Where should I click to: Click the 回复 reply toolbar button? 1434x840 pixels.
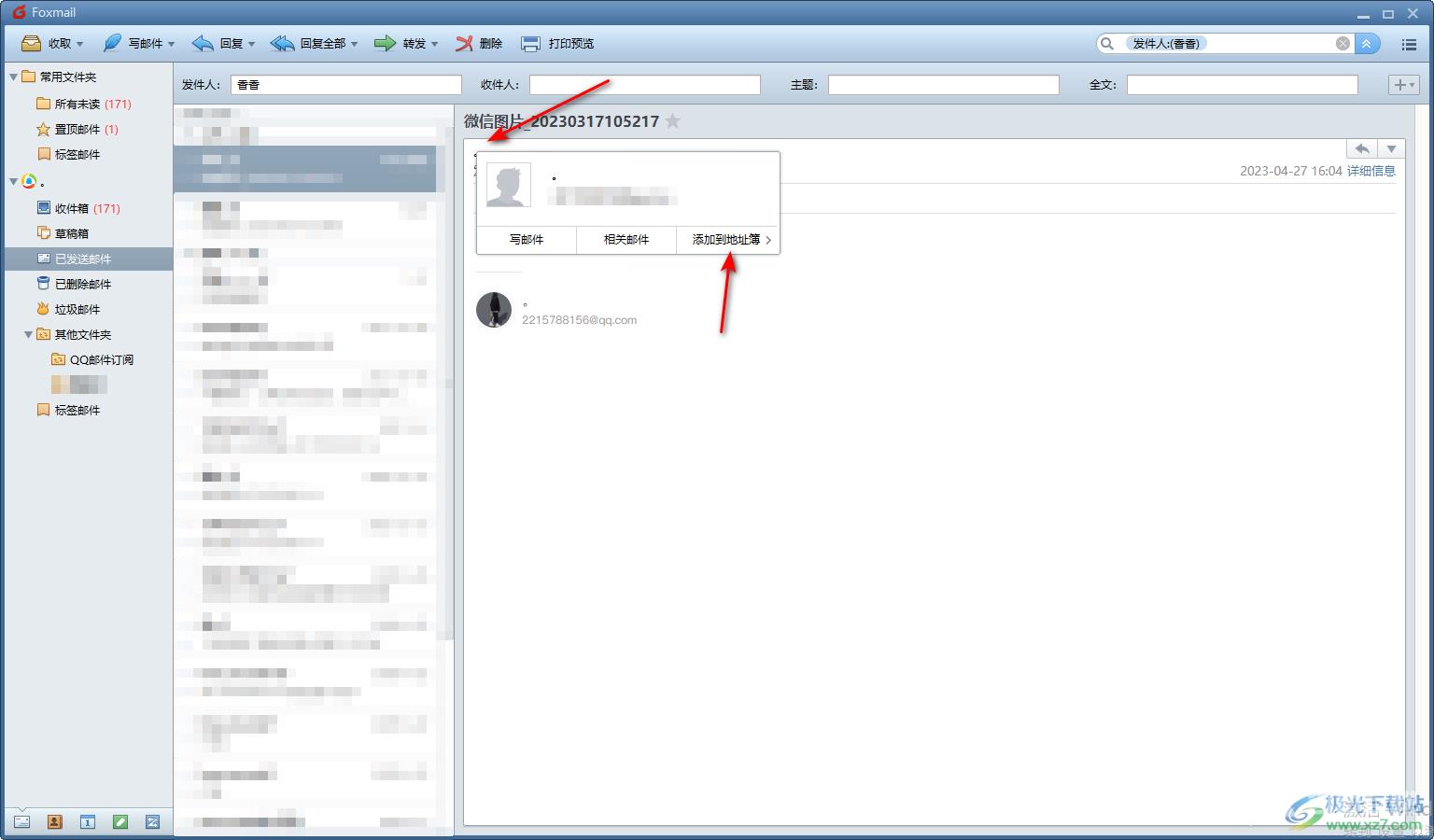click(x=218, y=43)
